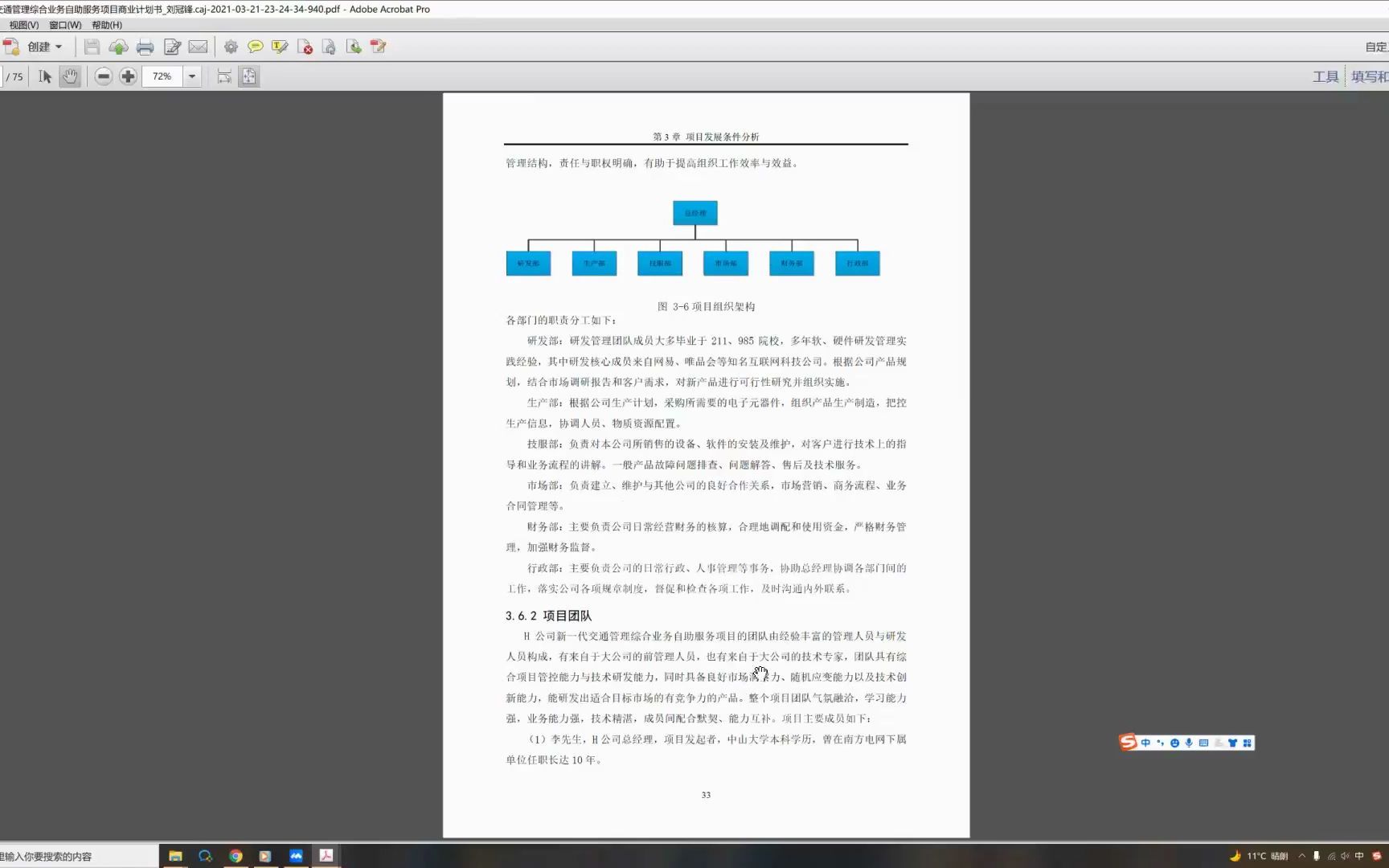This screenshot has width=1389, height=868.
Task: Click the 3.6.2 项目团队 heading
Action: click(548, 616)
